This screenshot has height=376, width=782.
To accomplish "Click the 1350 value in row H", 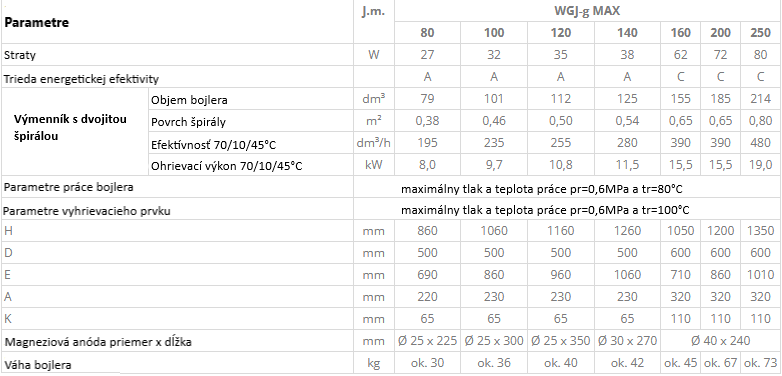I will (760, 231).
